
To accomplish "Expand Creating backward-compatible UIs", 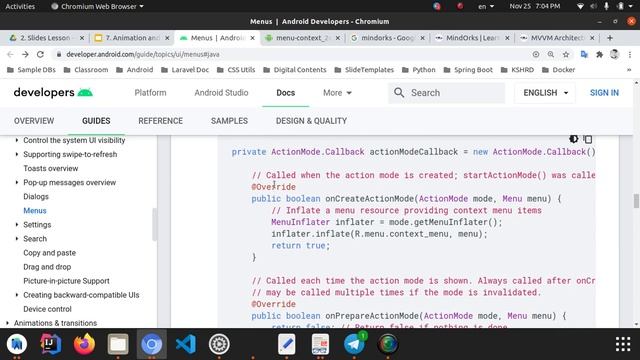I will [x=17, y=295].
